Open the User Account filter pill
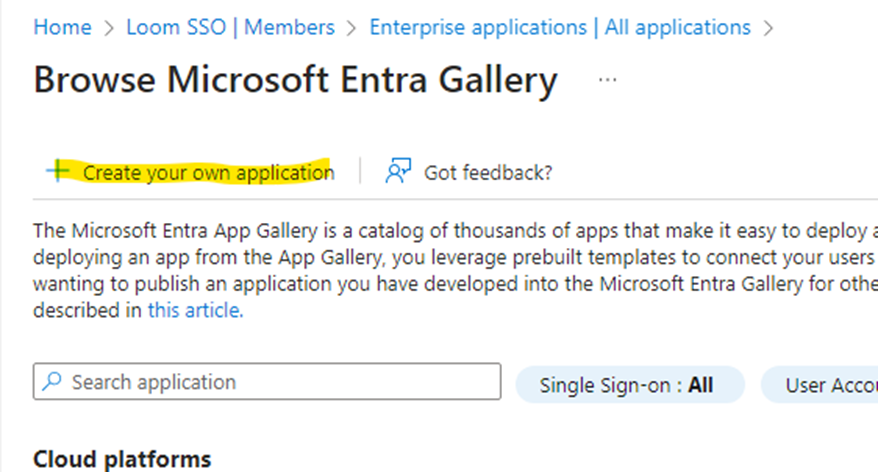This screenshot has height=472, width=878. [x=820, y=385]
